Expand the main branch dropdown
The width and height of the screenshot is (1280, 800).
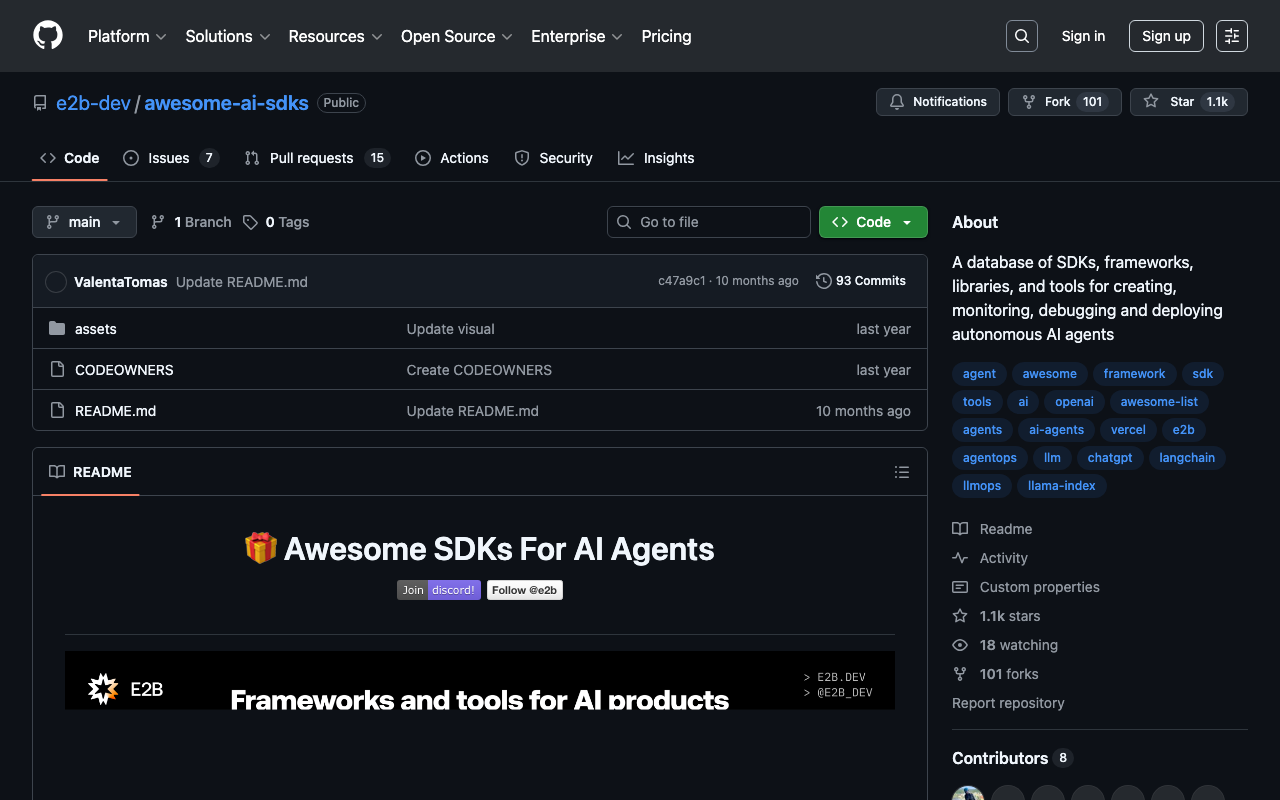click(84, 222)
